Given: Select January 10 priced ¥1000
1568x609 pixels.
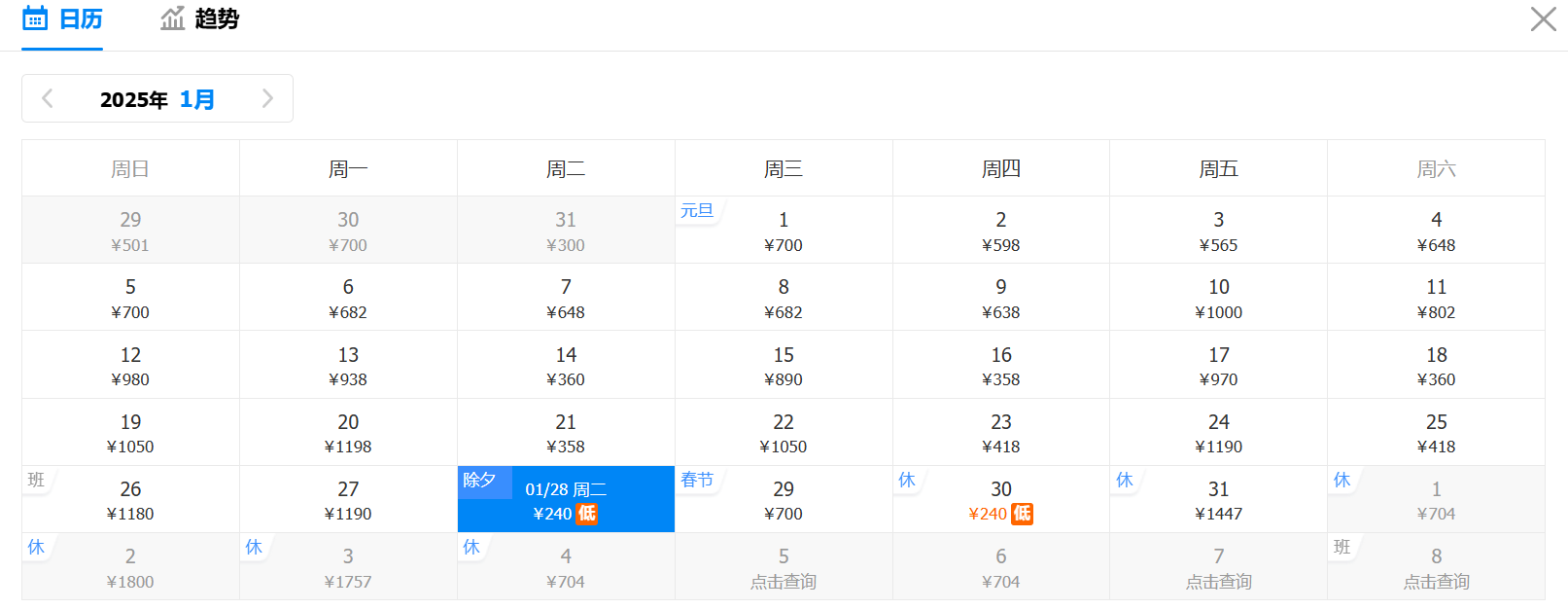Looking at the screenshot, I should (x=1219, y=298).
